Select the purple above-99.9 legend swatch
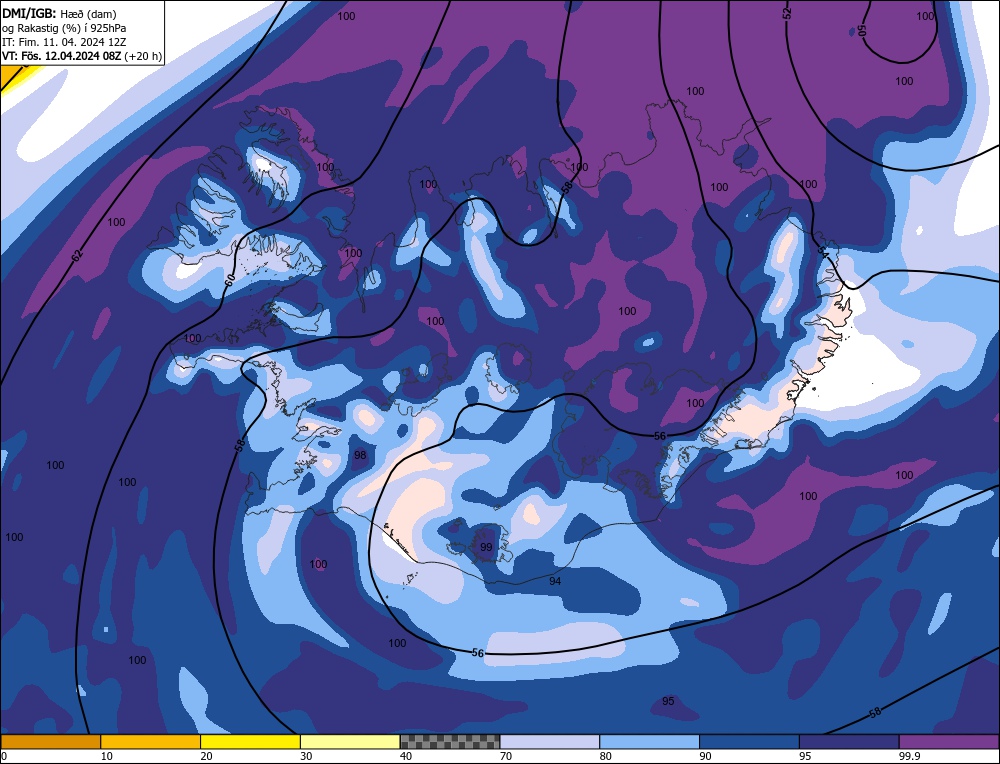This screenshot has width=1000, height=764. point(949,741)
